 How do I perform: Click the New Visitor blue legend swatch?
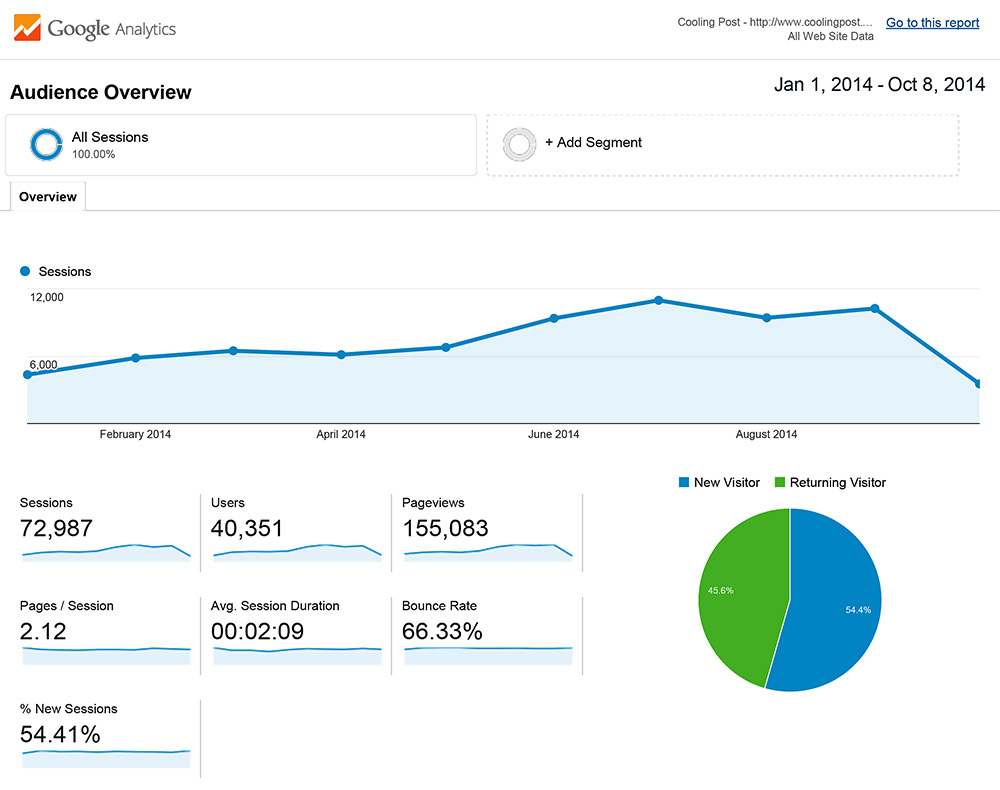point(684,483)
